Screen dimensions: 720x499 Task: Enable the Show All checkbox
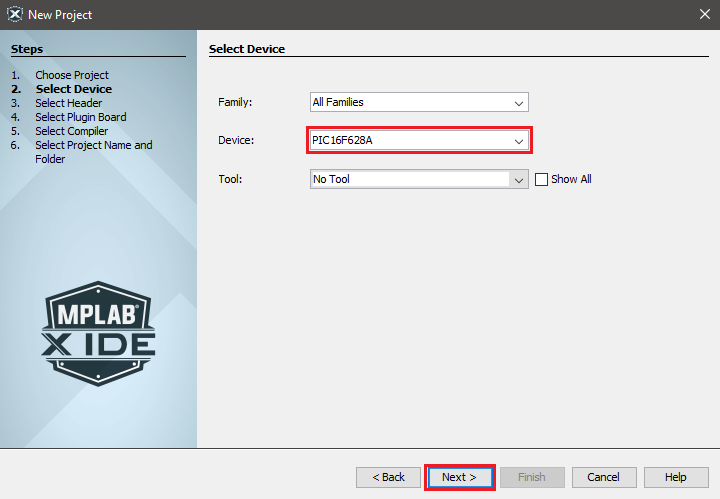541,179
